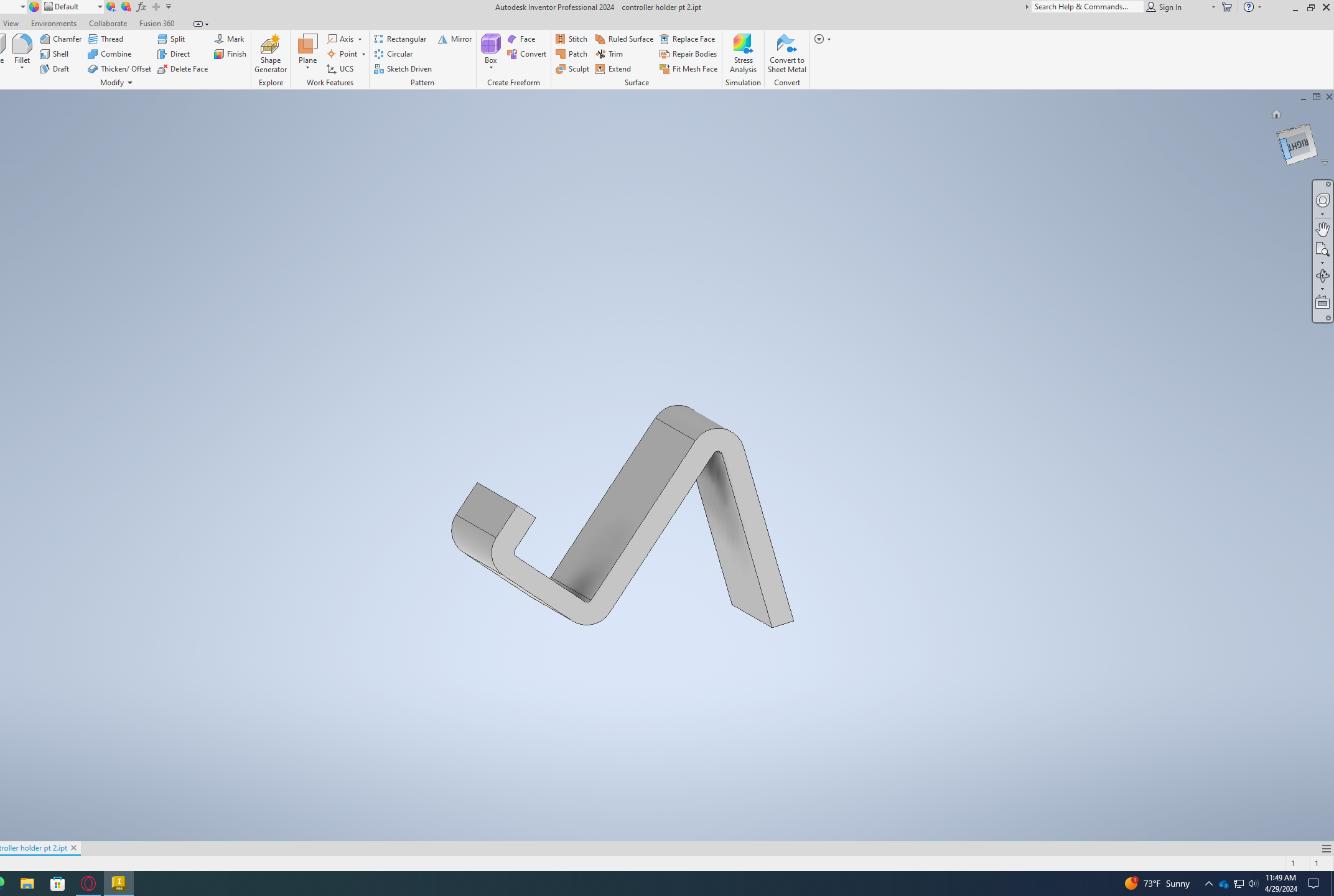Switch to Environments tab
The image size is (1334, 896).
[x=54, y=23]
